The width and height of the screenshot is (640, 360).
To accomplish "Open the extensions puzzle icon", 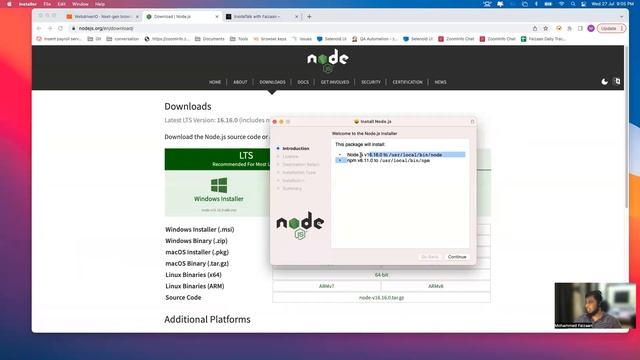I will click(x=569, y=29).
